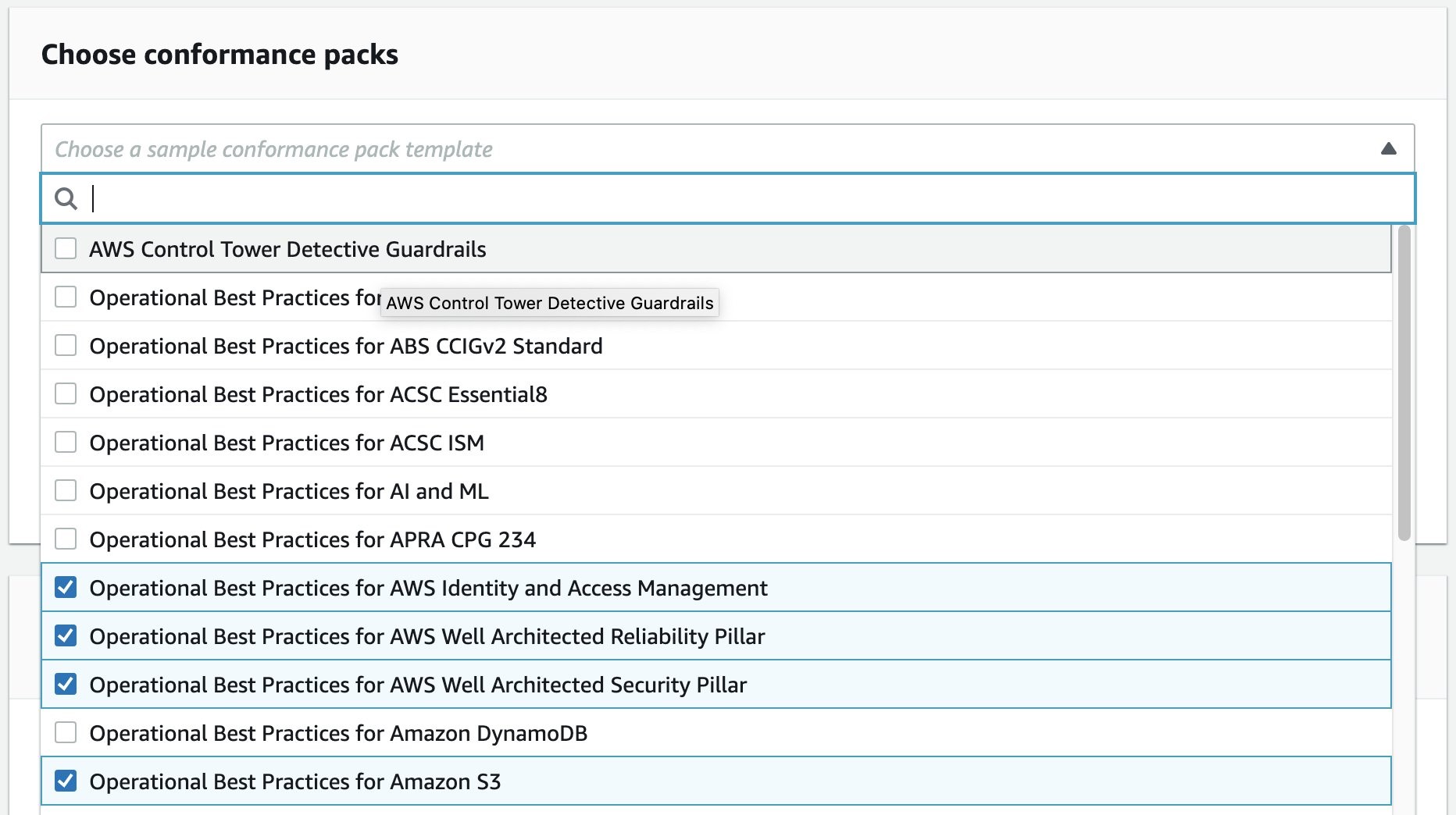Viewport: 1456px width, 815px height.
Task: Choose 'Operational Best Practices for ACSC Essential8'
Action: click(319, 394)
